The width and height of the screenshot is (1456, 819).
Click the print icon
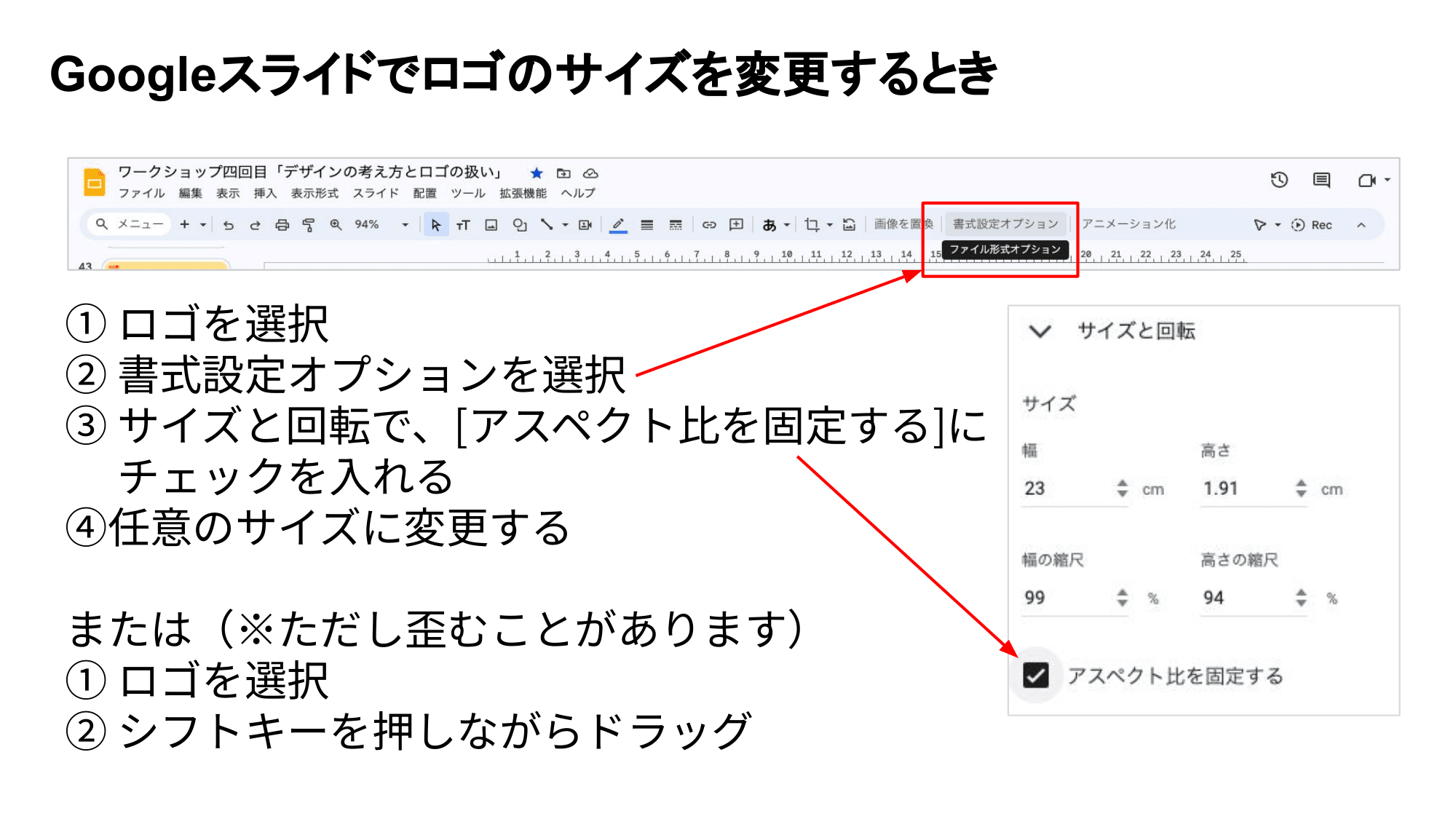(282, 225)
